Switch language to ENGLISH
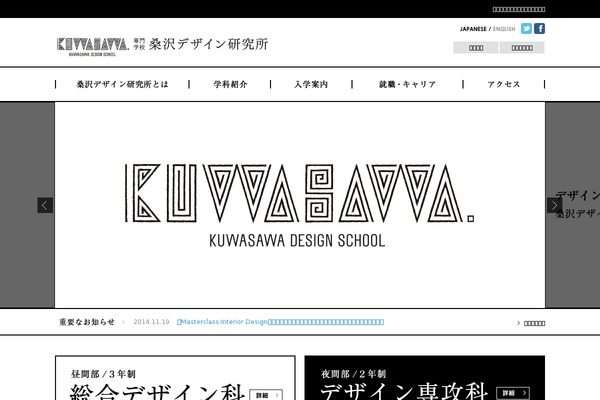The image size is (600, 400). 504,29
